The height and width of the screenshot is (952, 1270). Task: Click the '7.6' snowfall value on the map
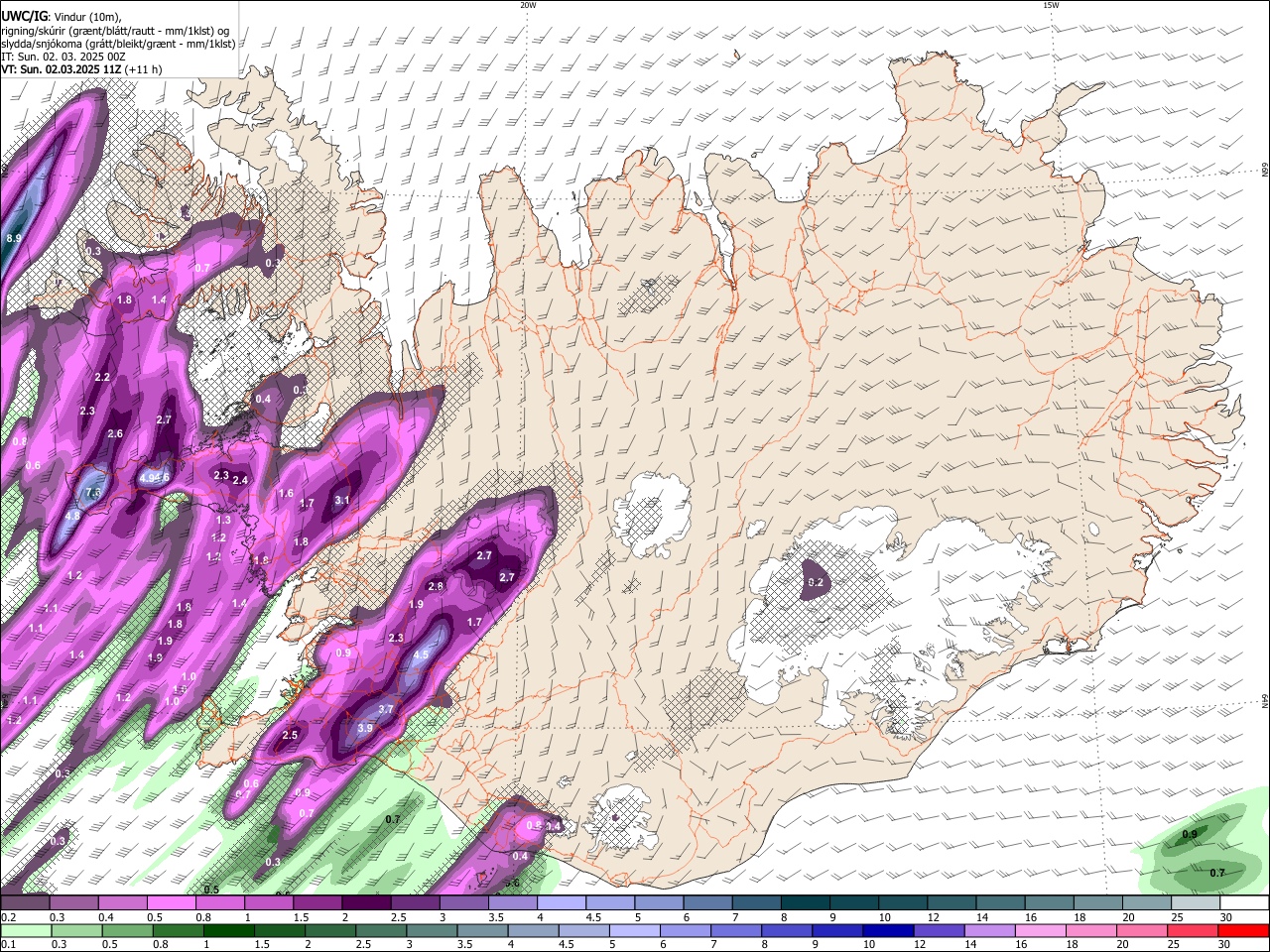(94, 492)
